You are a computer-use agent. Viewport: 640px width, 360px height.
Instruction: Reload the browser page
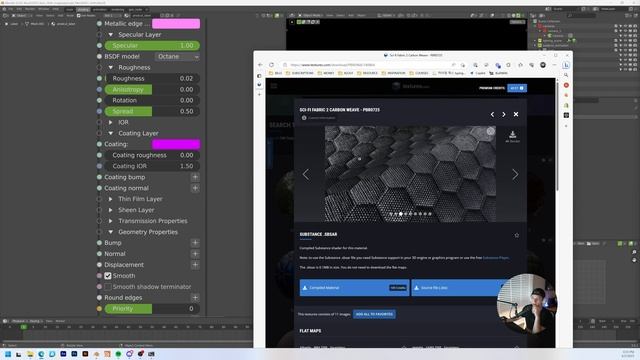tap(271, 65)
